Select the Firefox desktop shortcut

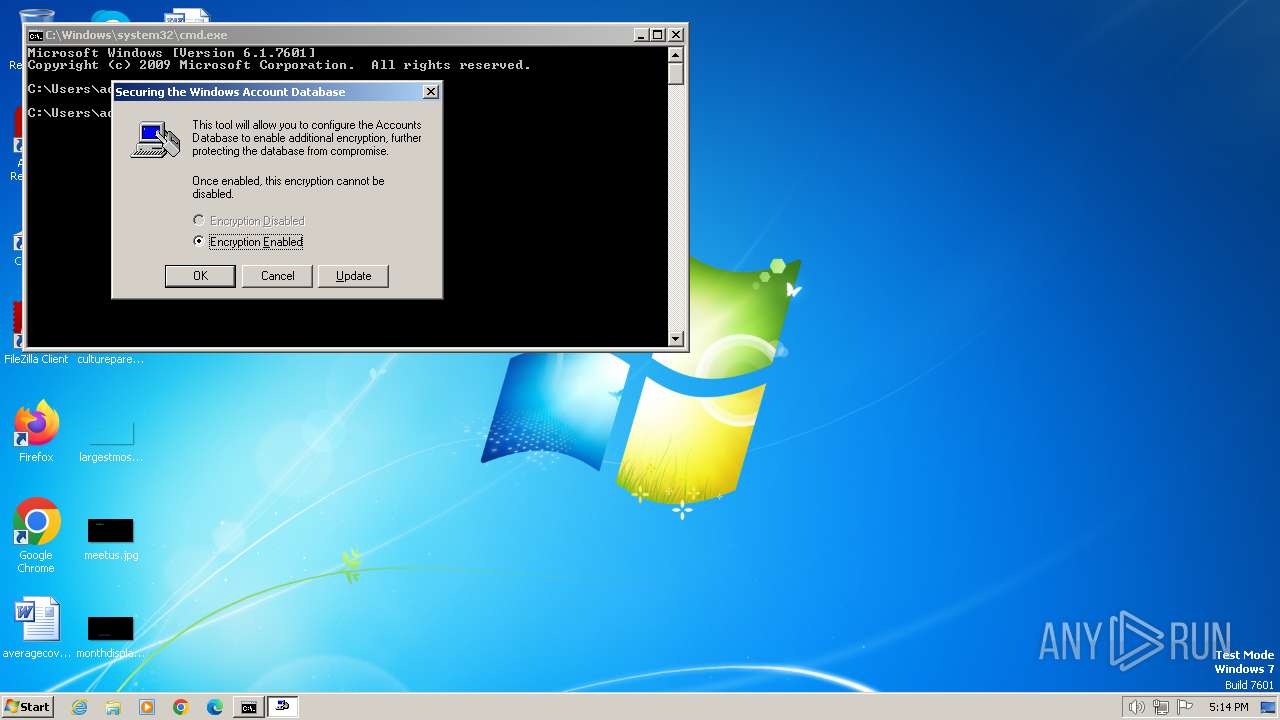36,432
